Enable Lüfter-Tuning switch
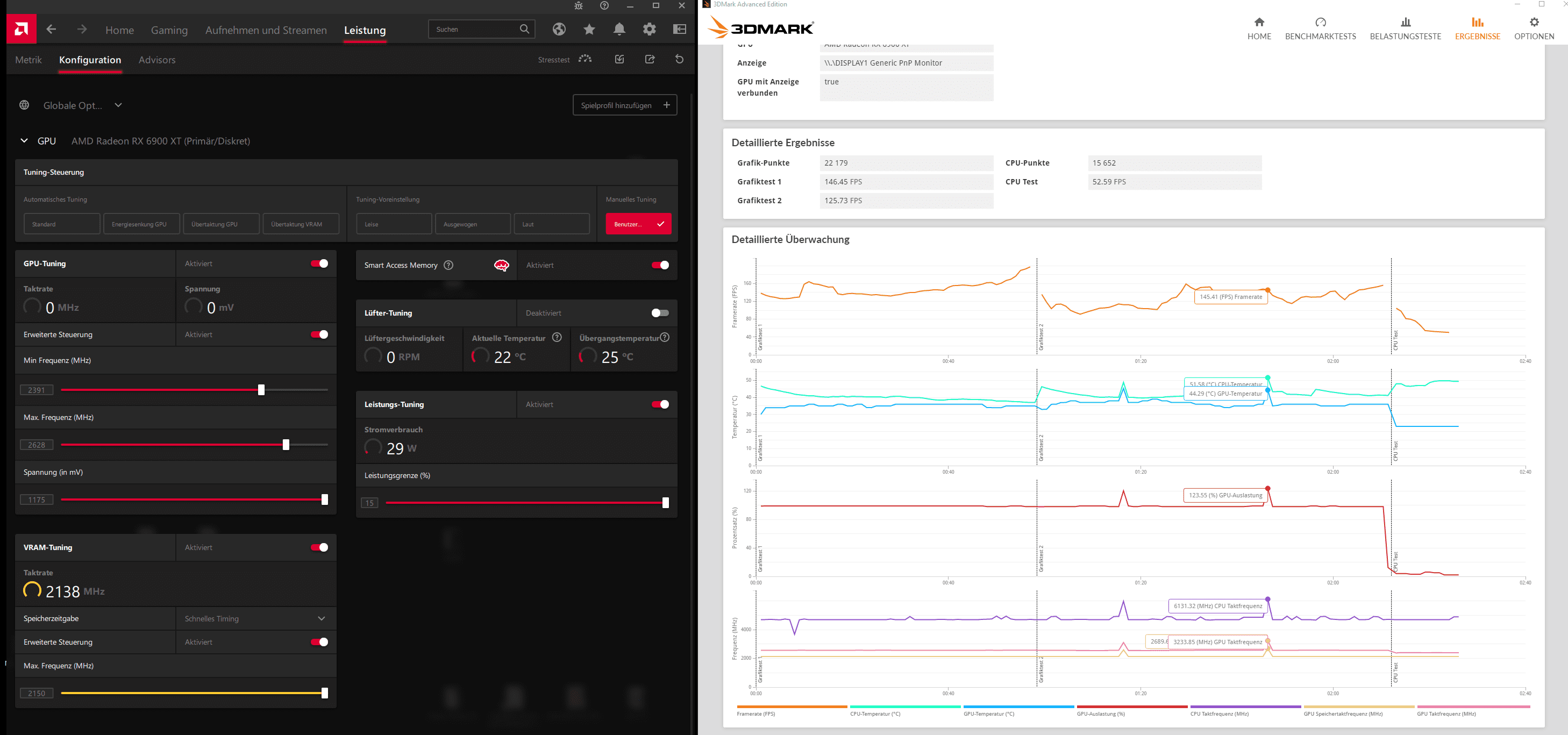1568x735 pixels. (x=660, y=313)
